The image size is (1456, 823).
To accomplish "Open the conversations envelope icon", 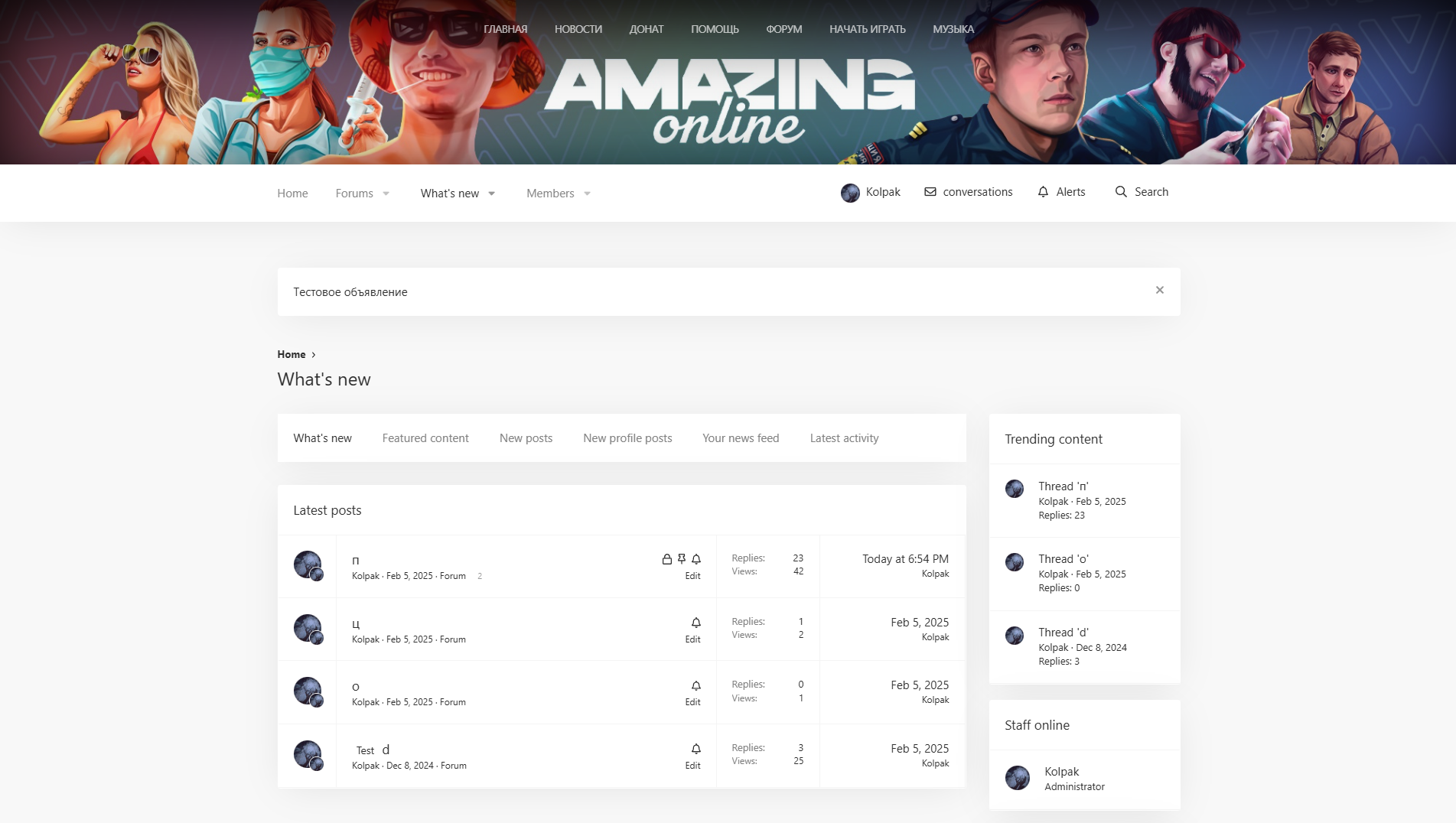I will click(930, 192).
